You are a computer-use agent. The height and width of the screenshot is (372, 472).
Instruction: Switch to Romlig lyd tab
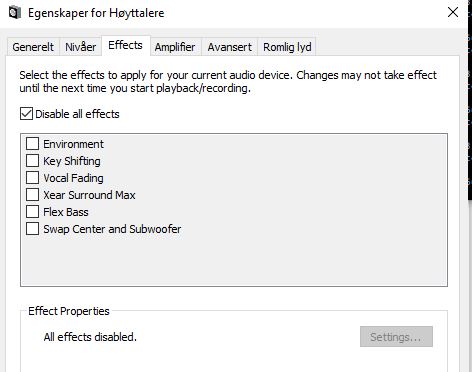[287, 47]
